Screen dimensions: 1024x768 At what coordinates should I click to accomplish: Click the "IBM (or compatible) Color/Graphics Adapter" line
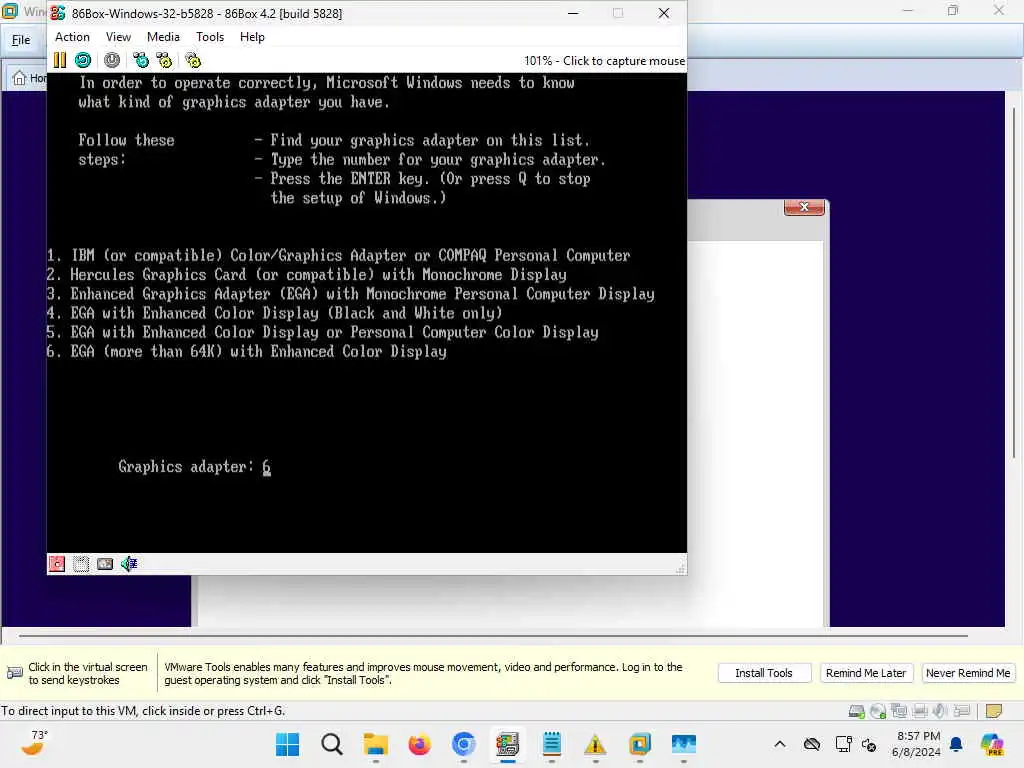(x=338, y=255)
